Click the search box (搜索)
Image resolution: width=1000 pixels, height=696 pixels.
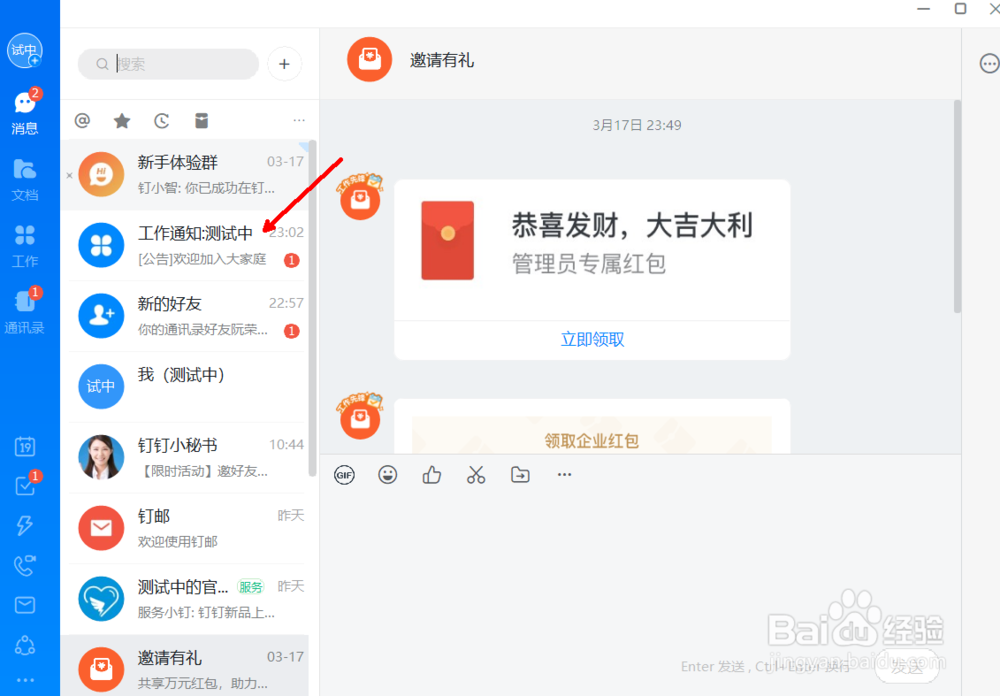click(168, 64)
